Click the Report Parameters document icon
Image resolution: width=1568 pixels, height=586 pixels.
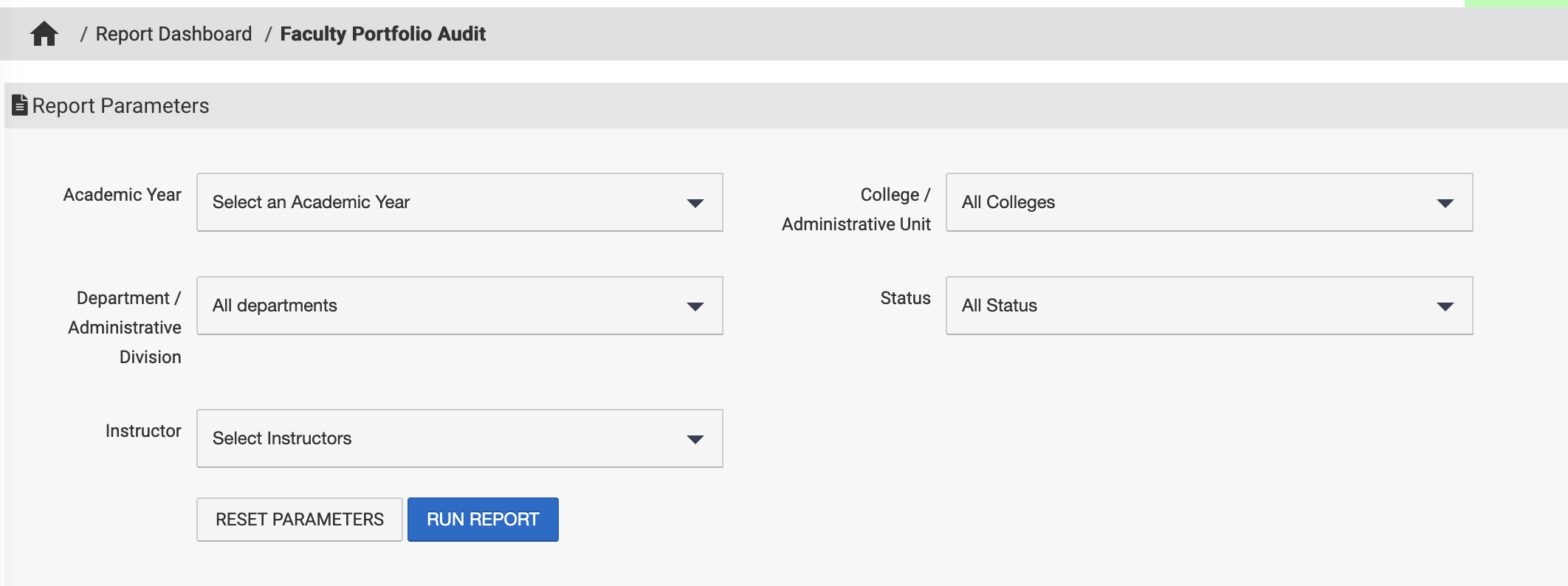coord(20,106)
